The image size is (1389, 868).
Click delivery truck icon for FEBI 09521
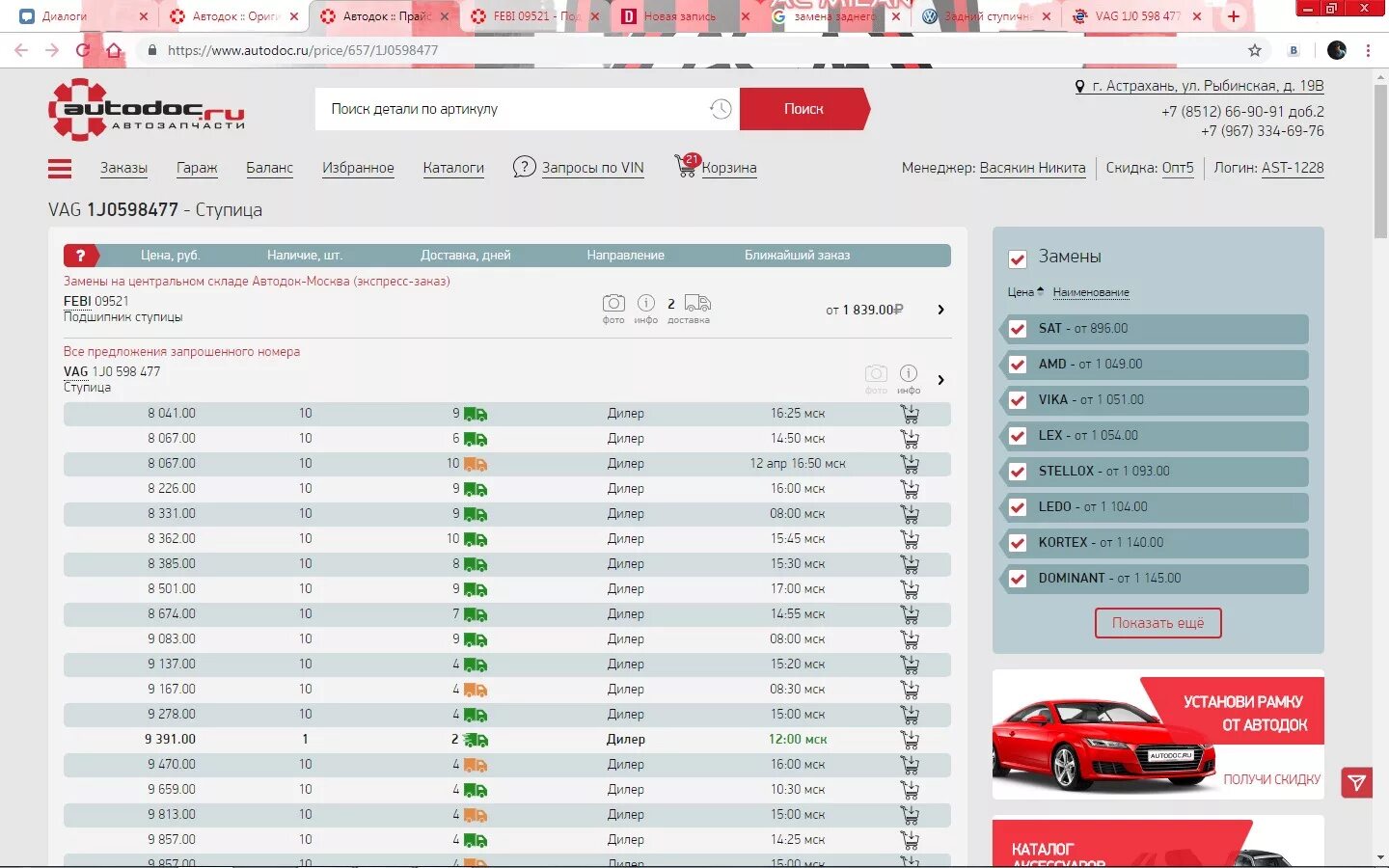pos(697,304)
